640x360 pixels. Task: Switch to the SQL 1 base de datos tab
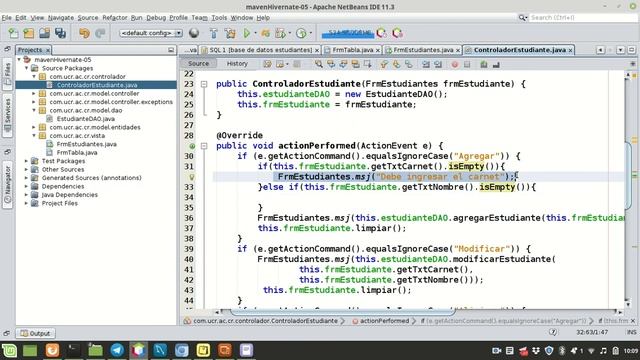point(260,50)
